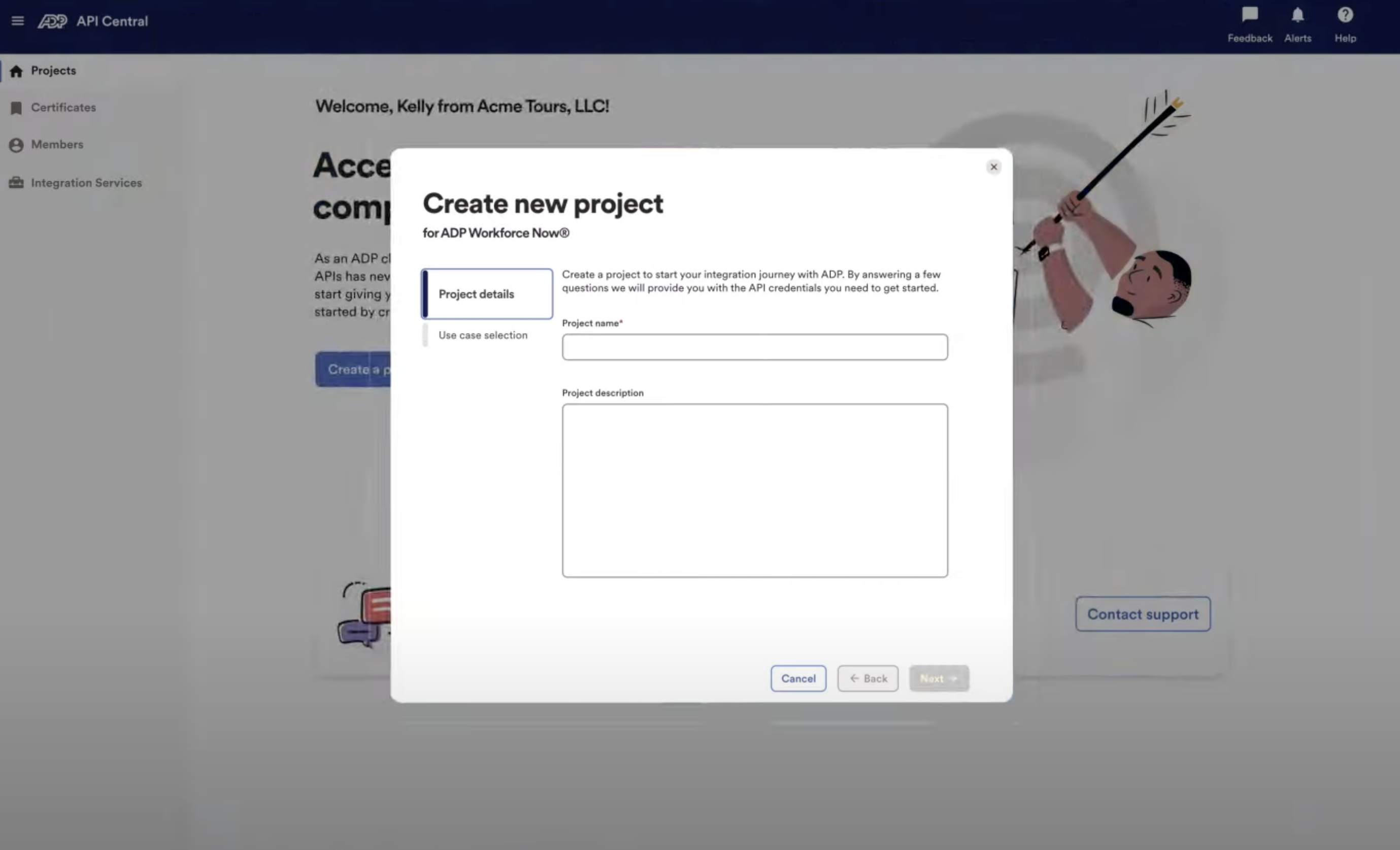1400x850 pixels.
Task: Click the Cancel button
Action: [x=798, y=678]
